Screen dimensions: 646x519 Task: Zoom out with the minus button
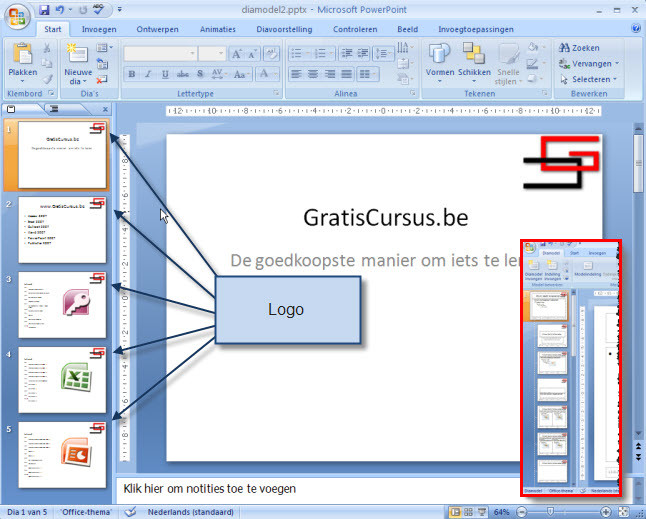pos(522,512)
